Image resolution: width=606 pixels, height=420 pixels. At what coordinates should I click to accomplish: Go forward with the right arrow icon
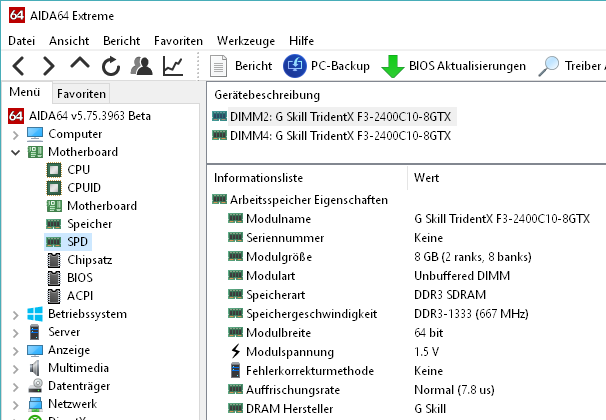(x=48, y=66)
